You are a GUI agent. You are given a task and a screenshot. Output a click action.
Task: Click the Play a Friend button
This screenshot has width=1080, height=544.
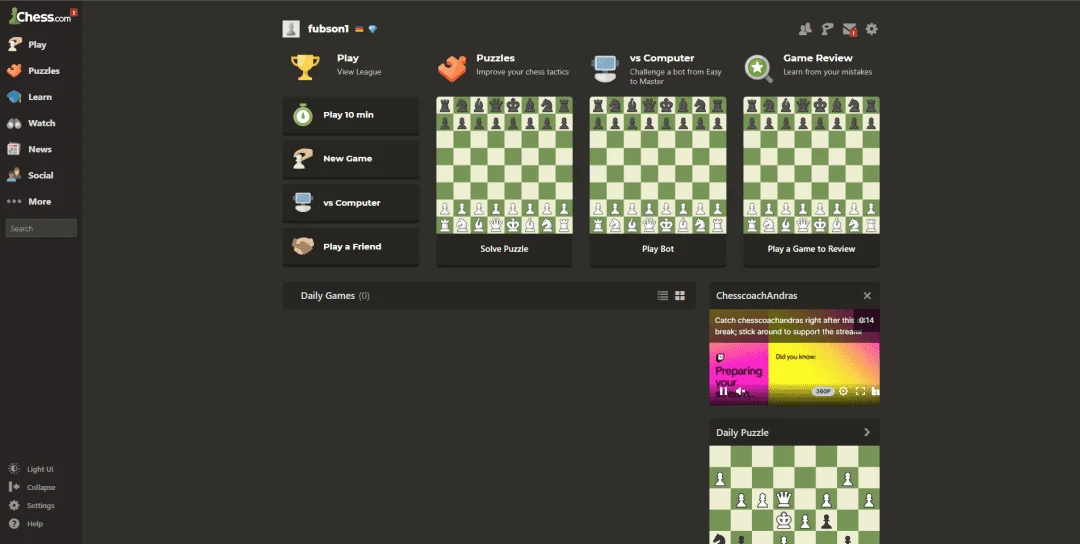351,247
